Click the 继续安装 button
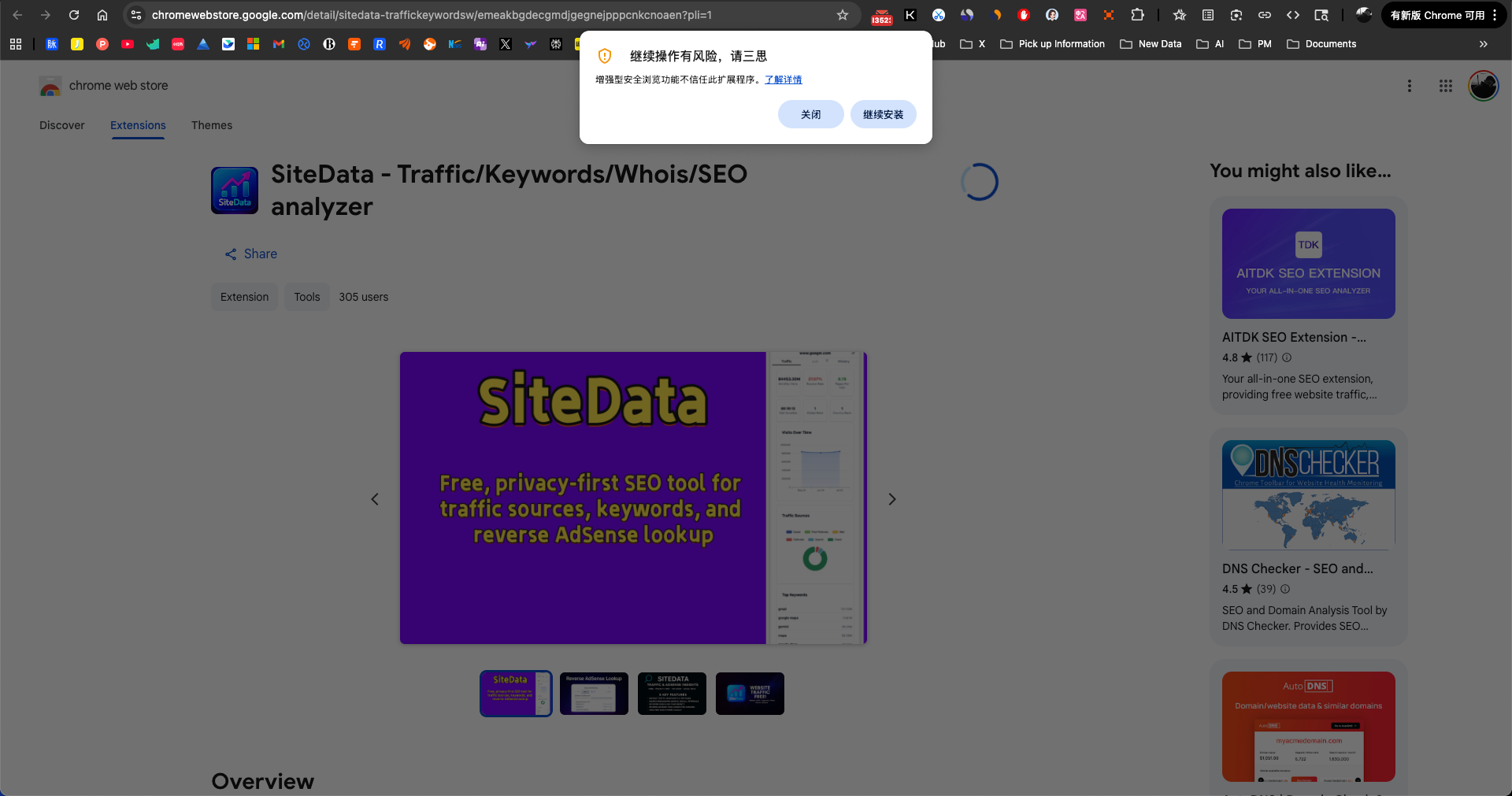 (x=884, y=114)
